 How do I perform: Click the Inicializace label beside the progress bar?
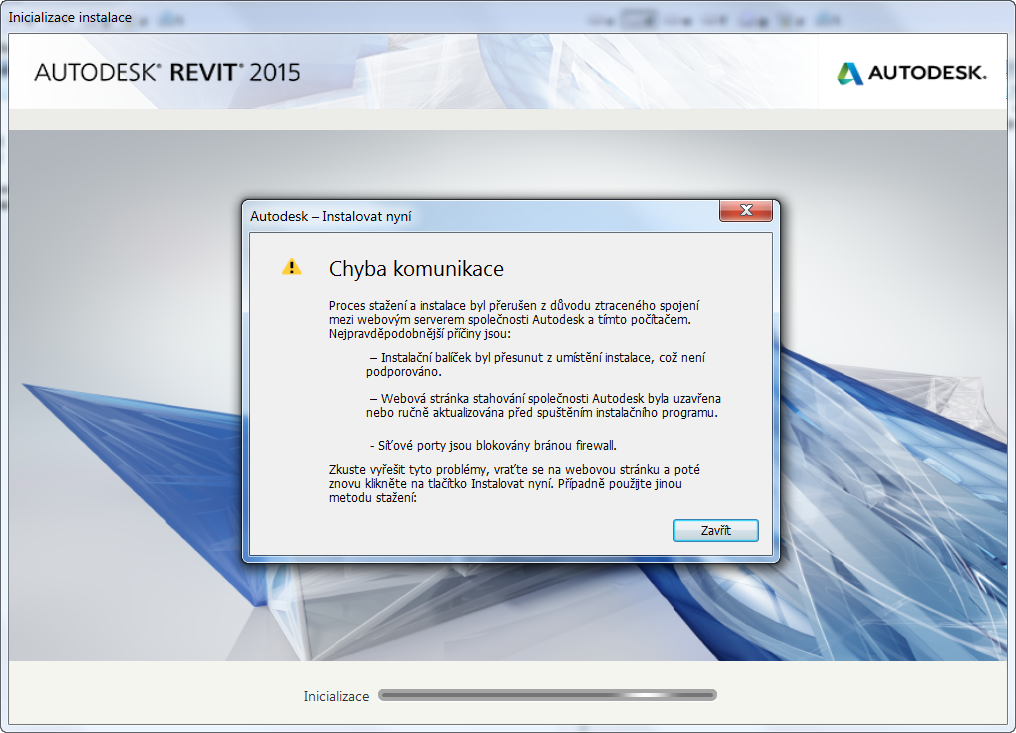click(336, 696)
